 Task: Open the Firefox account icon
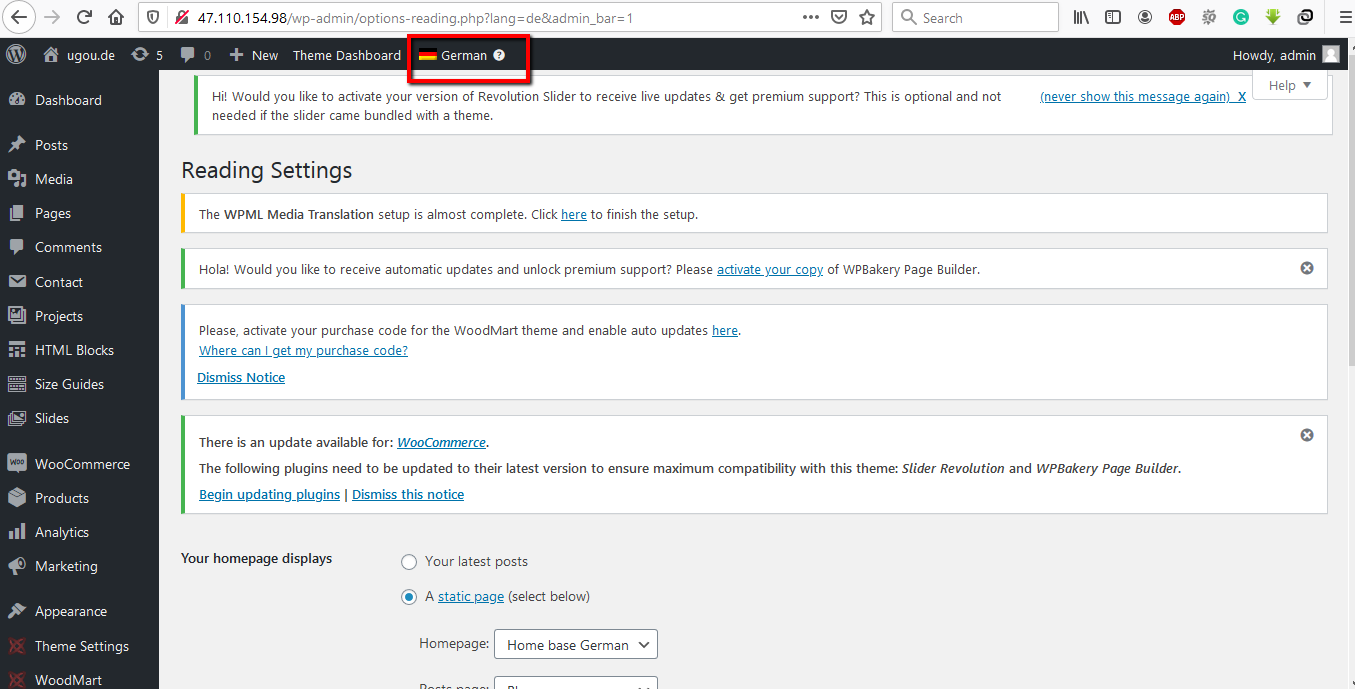click(1145, 17)
